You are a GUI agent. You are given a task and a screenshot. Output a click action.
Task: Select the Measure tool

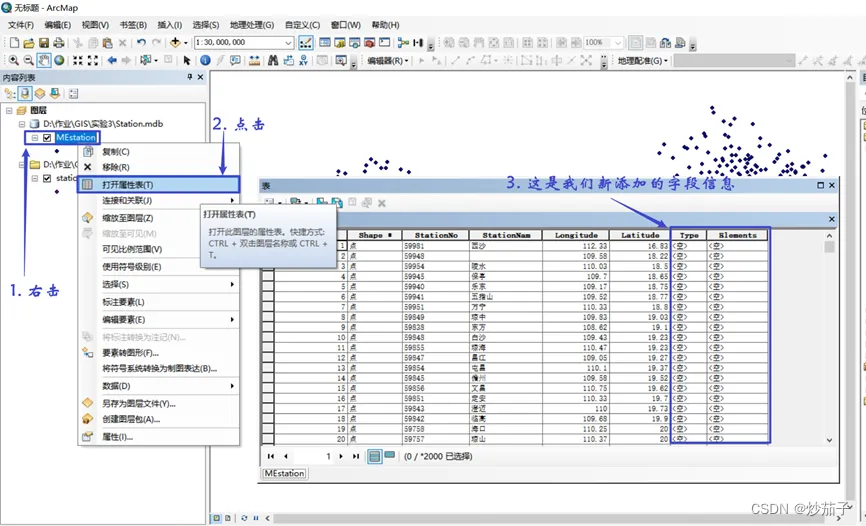click(x=254, y=60)
